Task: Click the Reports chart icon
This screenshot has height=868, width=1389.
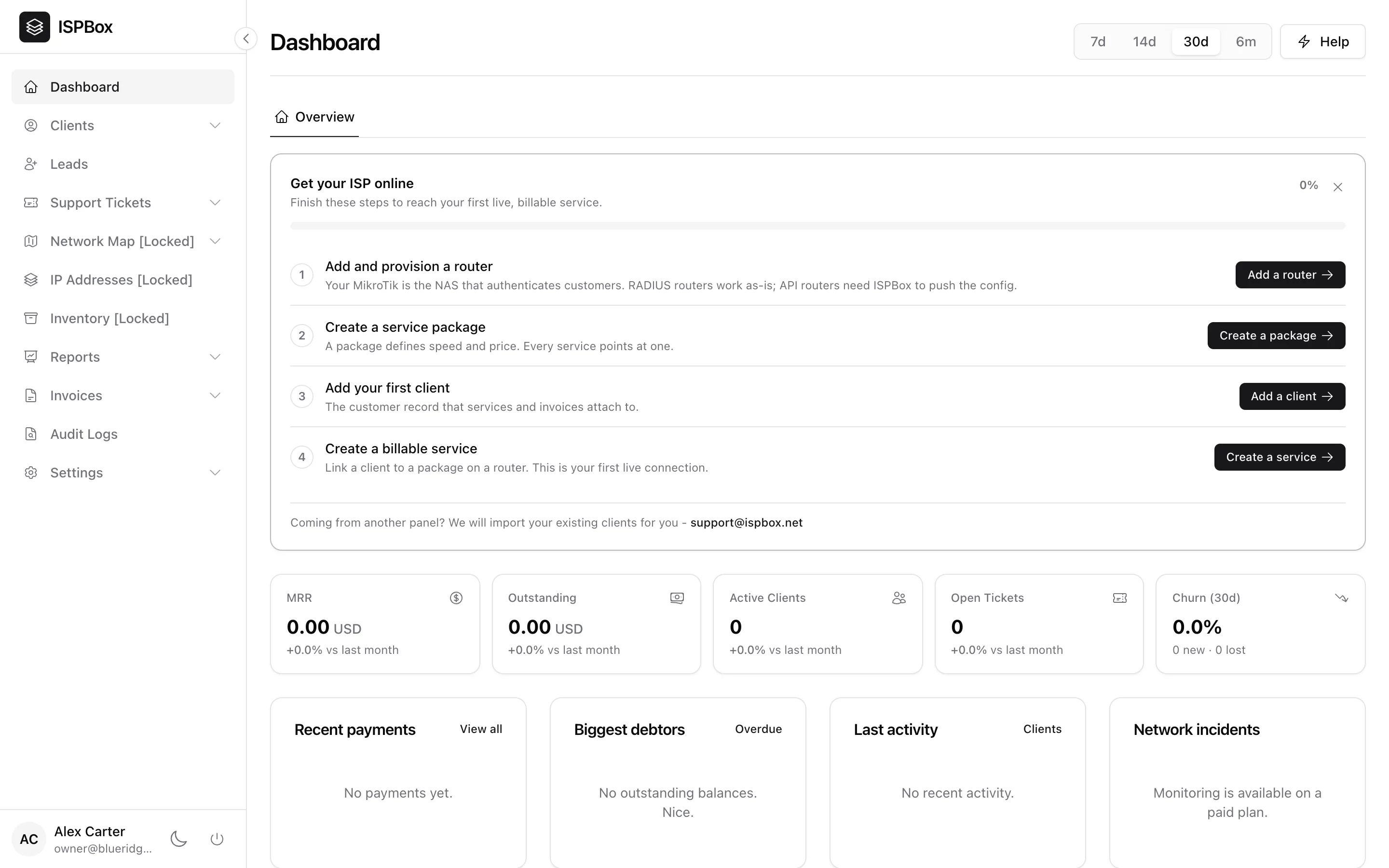Action: [31, 356]
